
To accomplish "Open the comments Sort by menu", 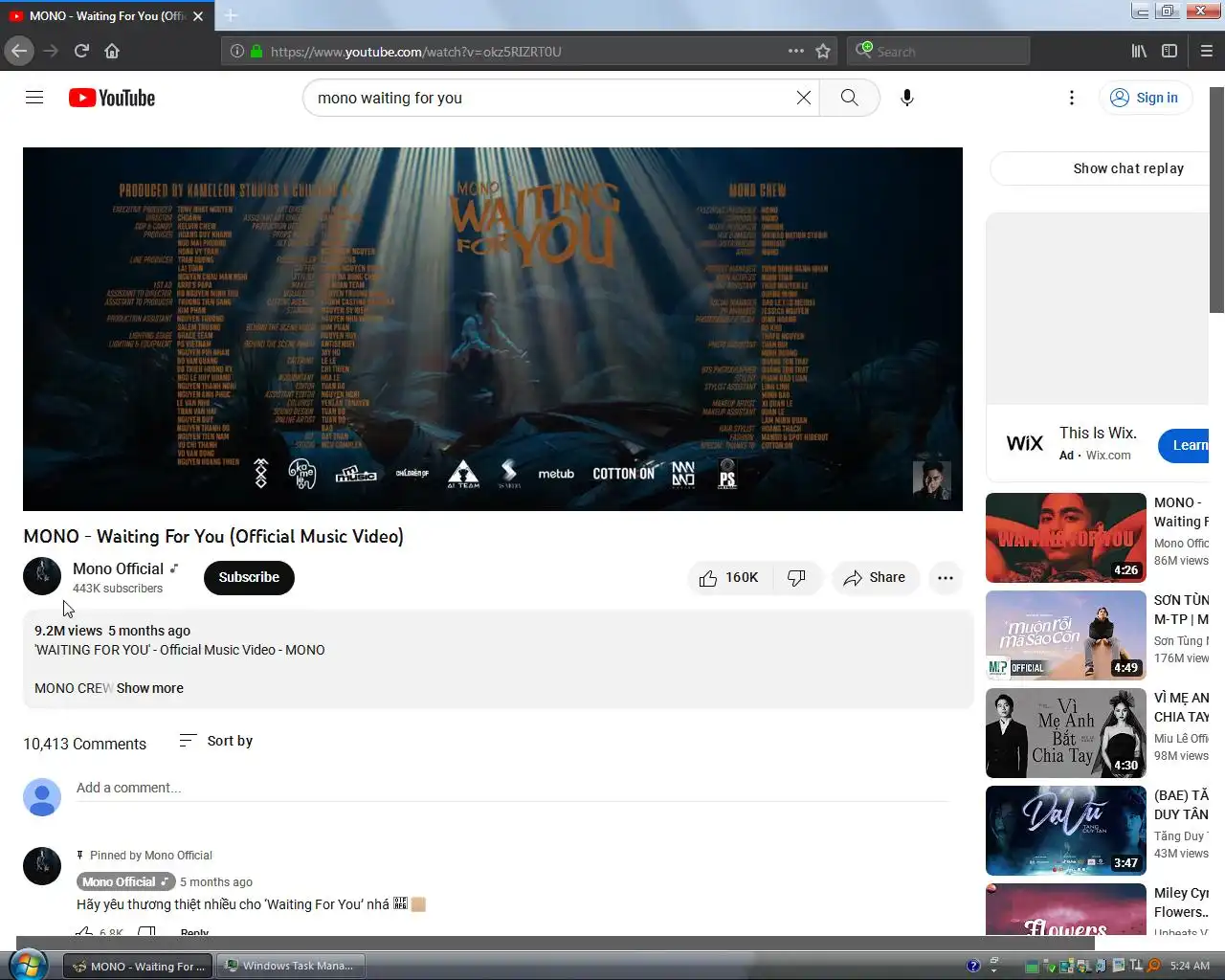I will tap(216, 741).
